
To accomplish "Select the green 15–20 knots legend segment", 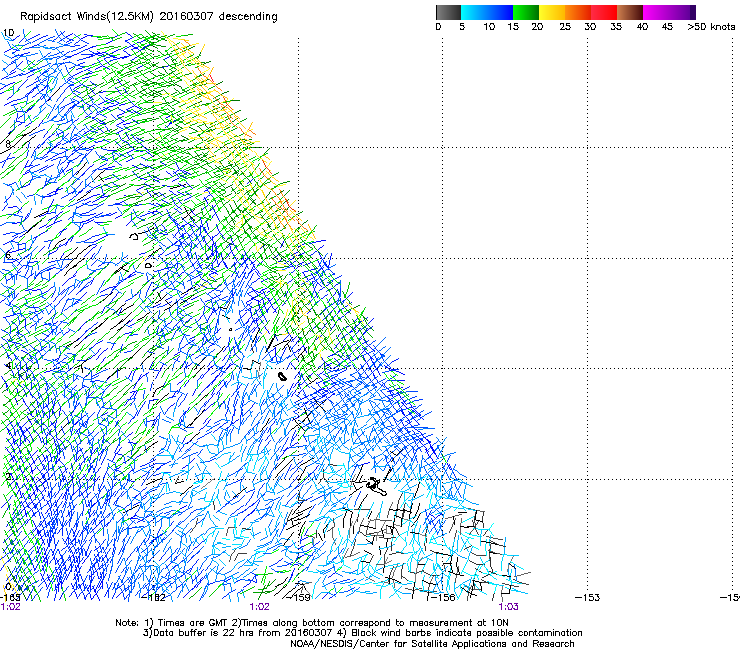I will coord(526,12).
